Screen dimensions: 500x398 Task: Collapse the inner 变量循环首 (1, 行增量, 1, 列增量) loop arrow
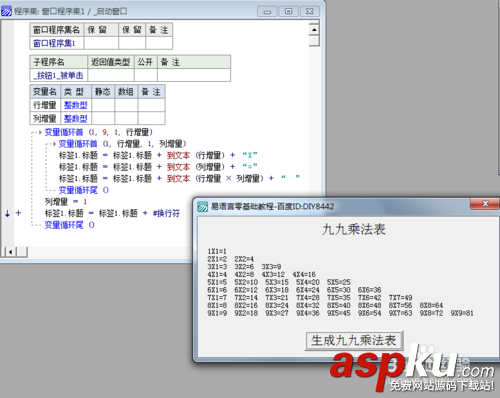point(54,144)
